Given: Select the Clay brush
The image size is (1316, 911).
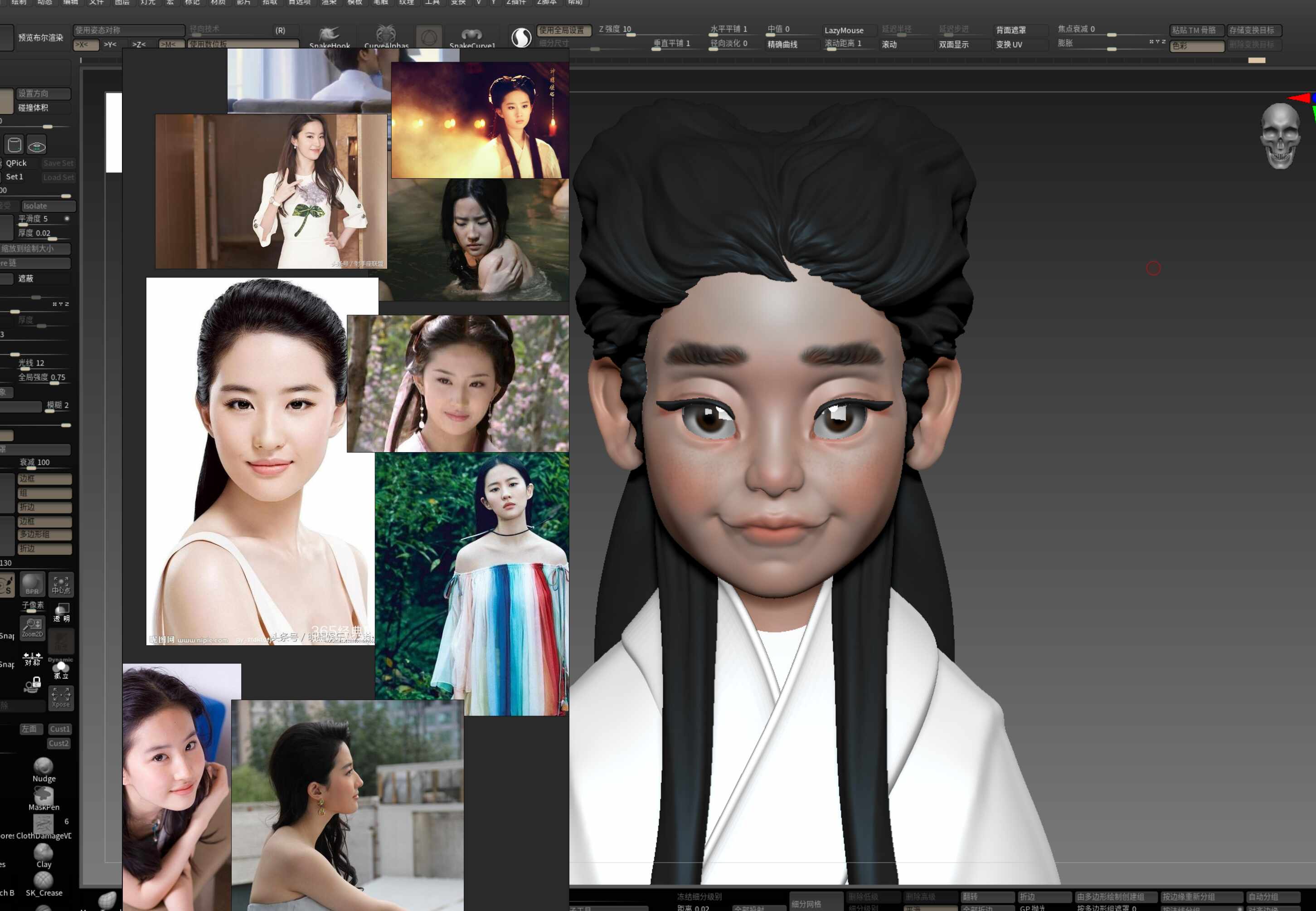Looking at the screenshot, I should 44,856.
